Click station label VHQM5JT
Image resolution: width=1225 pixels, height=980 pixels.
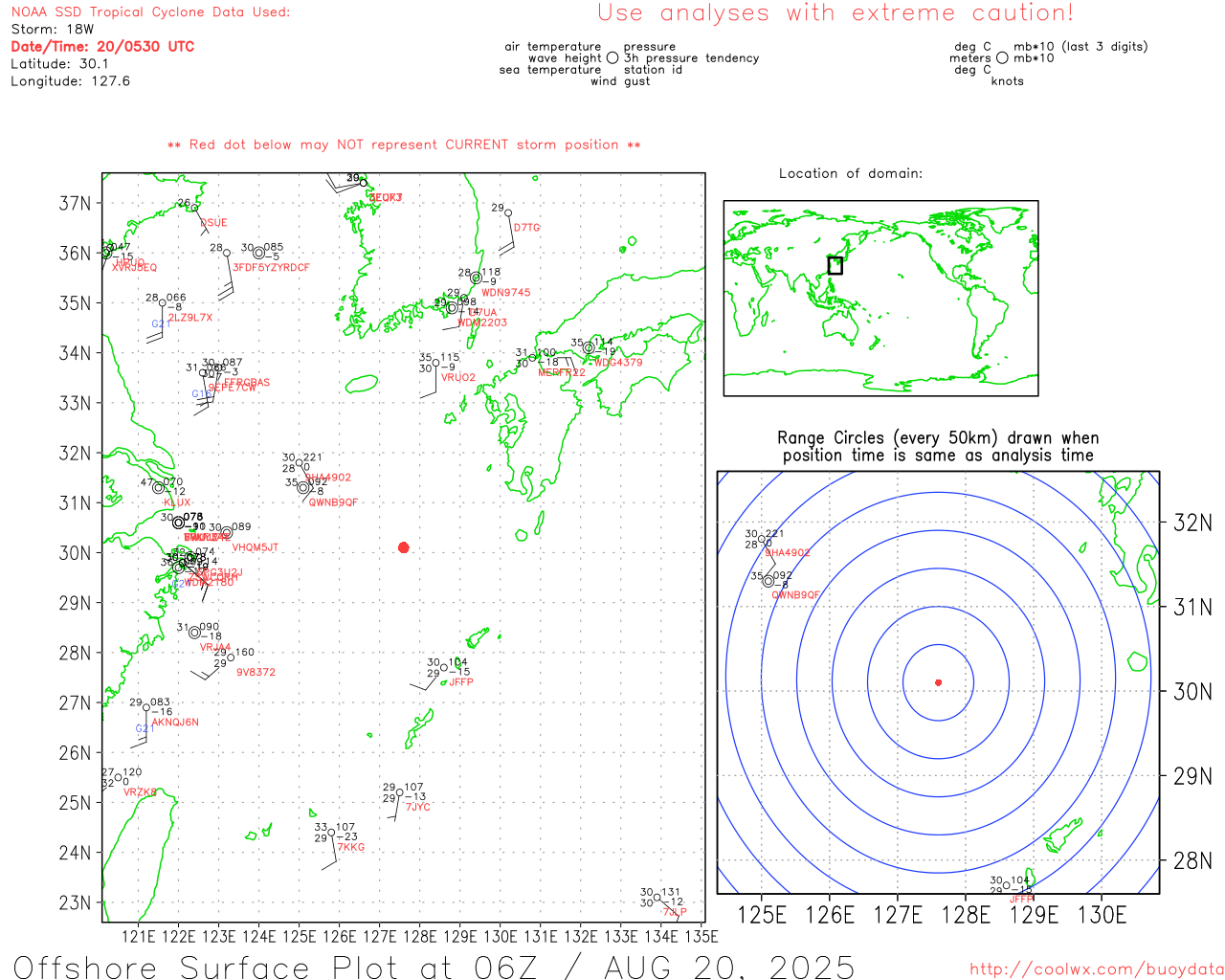[256, 548]
